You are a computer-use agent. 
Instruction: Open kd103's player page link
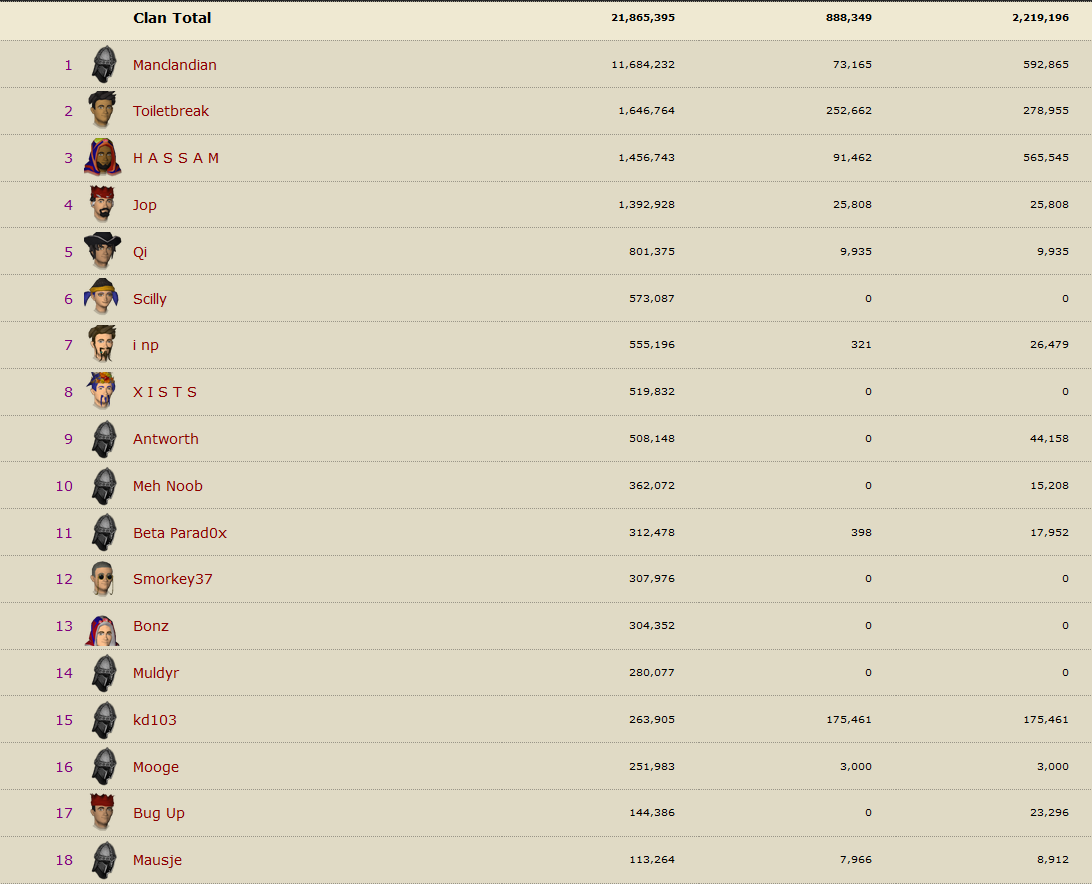(154, 720)
